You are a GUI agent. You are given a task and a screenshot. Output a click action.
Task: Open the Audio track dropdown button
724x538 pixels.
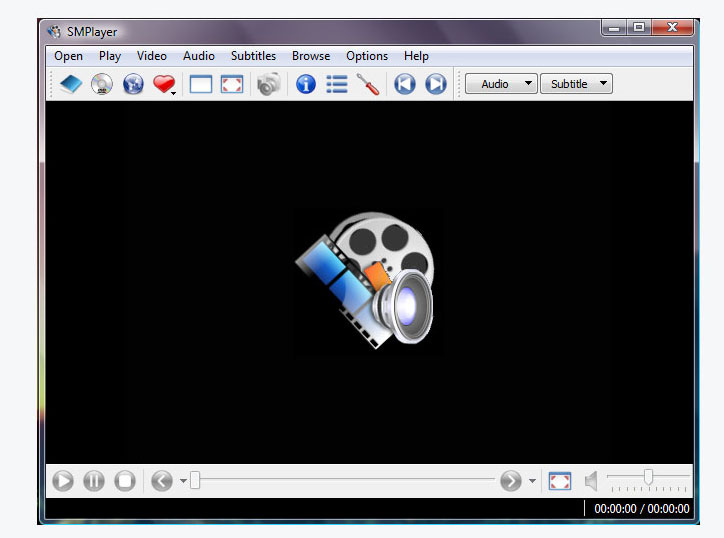point(501,84)
